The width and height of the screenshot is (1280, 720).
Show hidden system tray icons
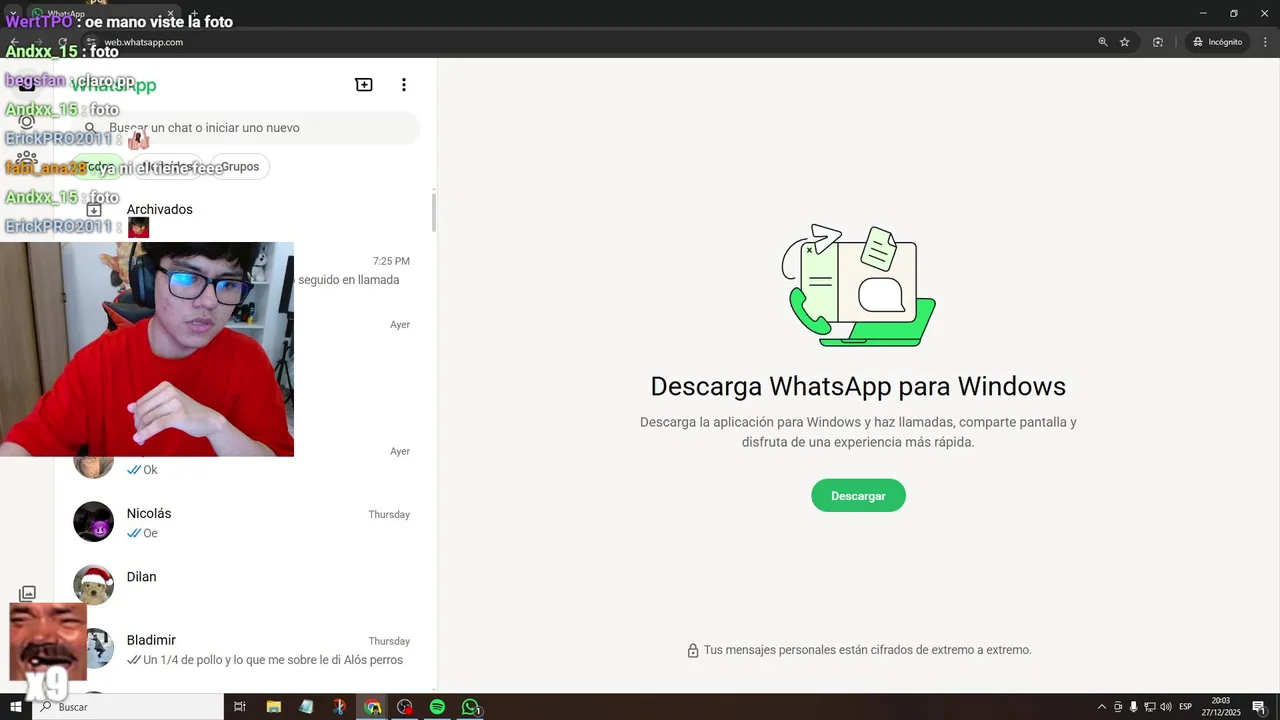pos(1102,707)
